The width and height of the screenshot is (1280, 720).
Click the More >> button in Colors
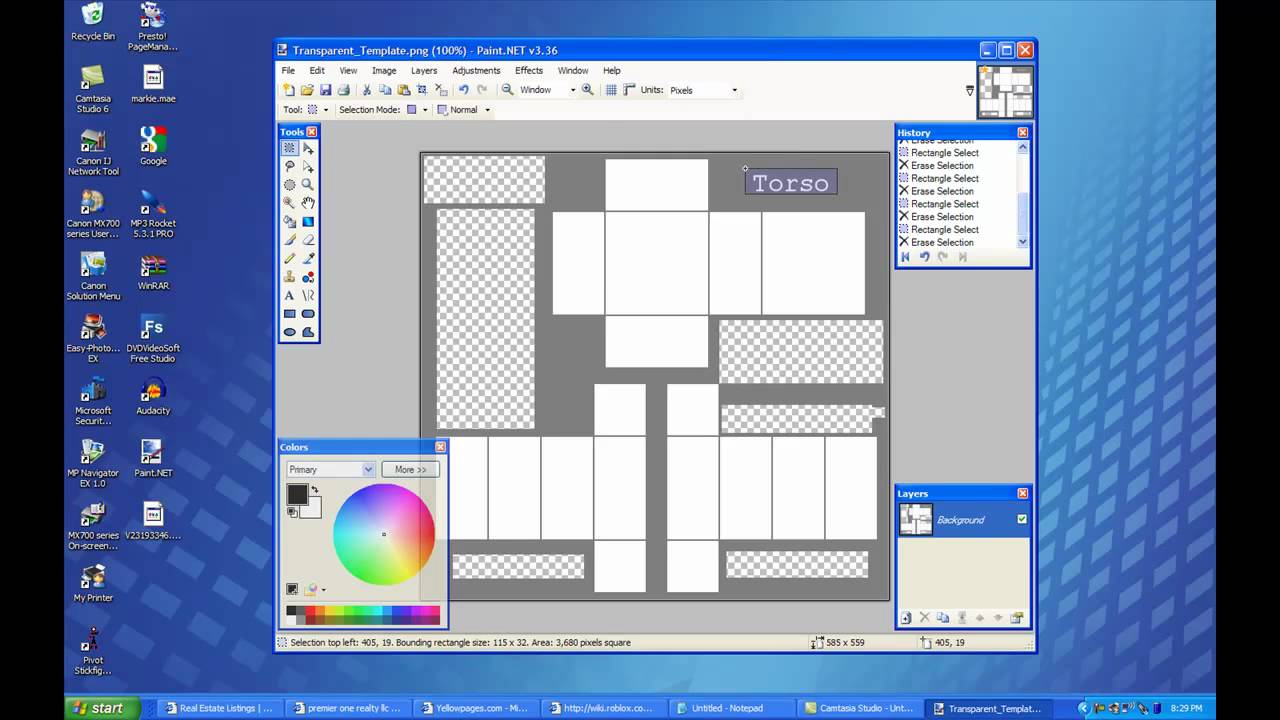[x=410, y=469]
